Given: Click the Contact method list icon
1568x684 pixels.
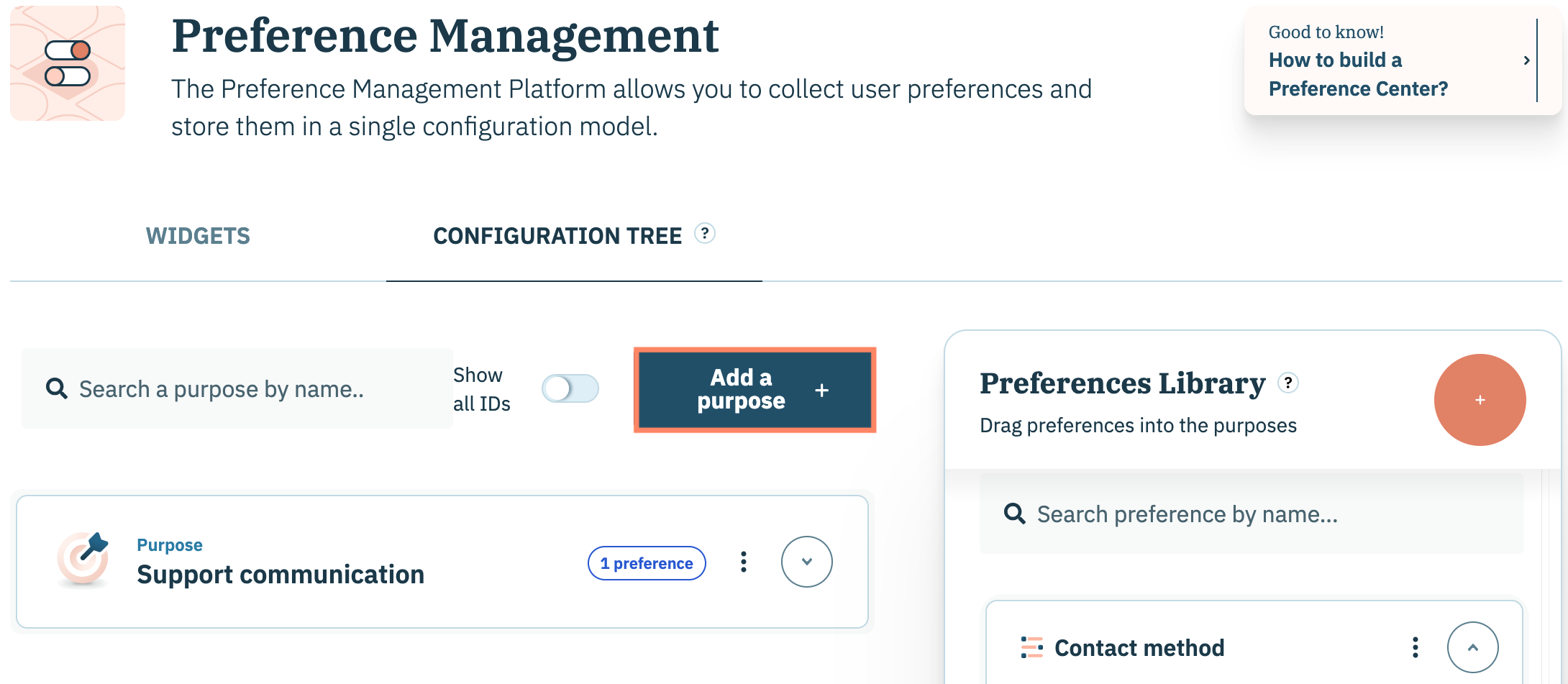Looking at the screenshot, I should (x=1031, y=647).
